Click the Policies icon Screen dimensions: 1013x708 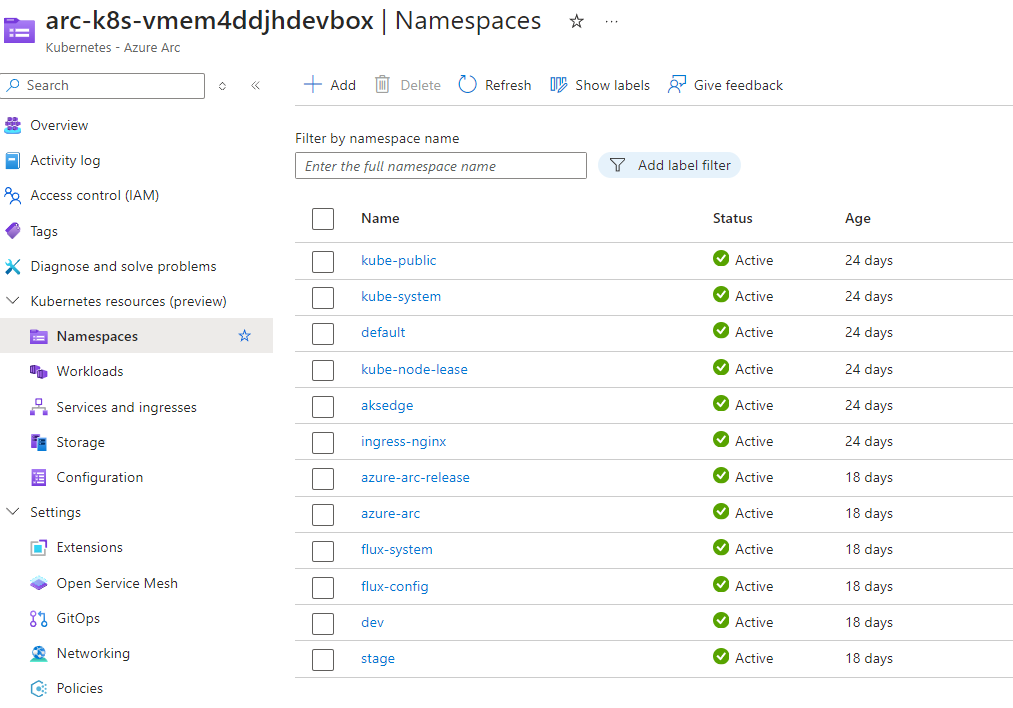pyautogui.click(x=39, y=689)
